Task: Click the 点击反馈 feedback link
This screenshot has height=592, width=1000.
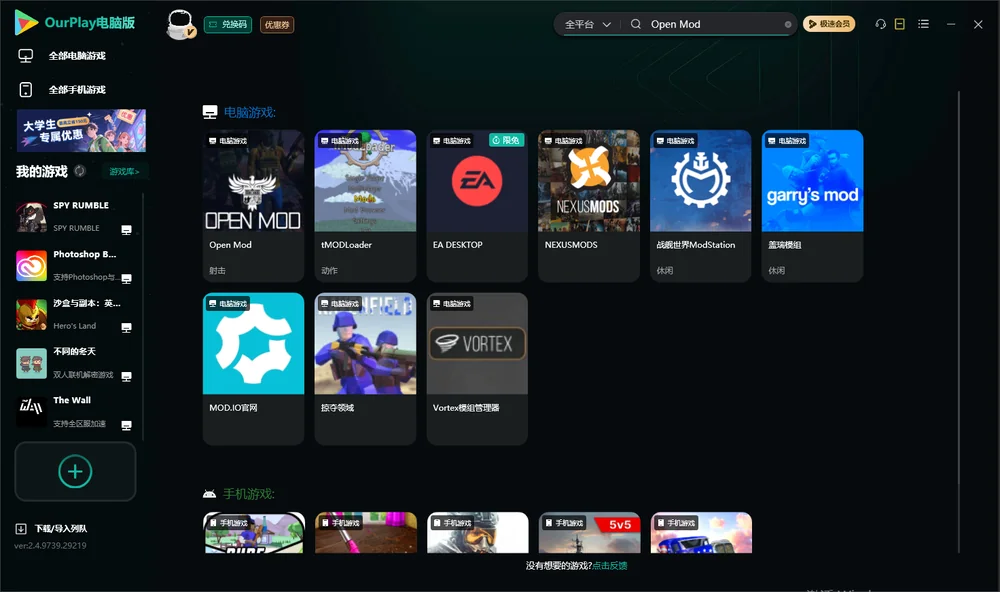Action: click(610, 566)
